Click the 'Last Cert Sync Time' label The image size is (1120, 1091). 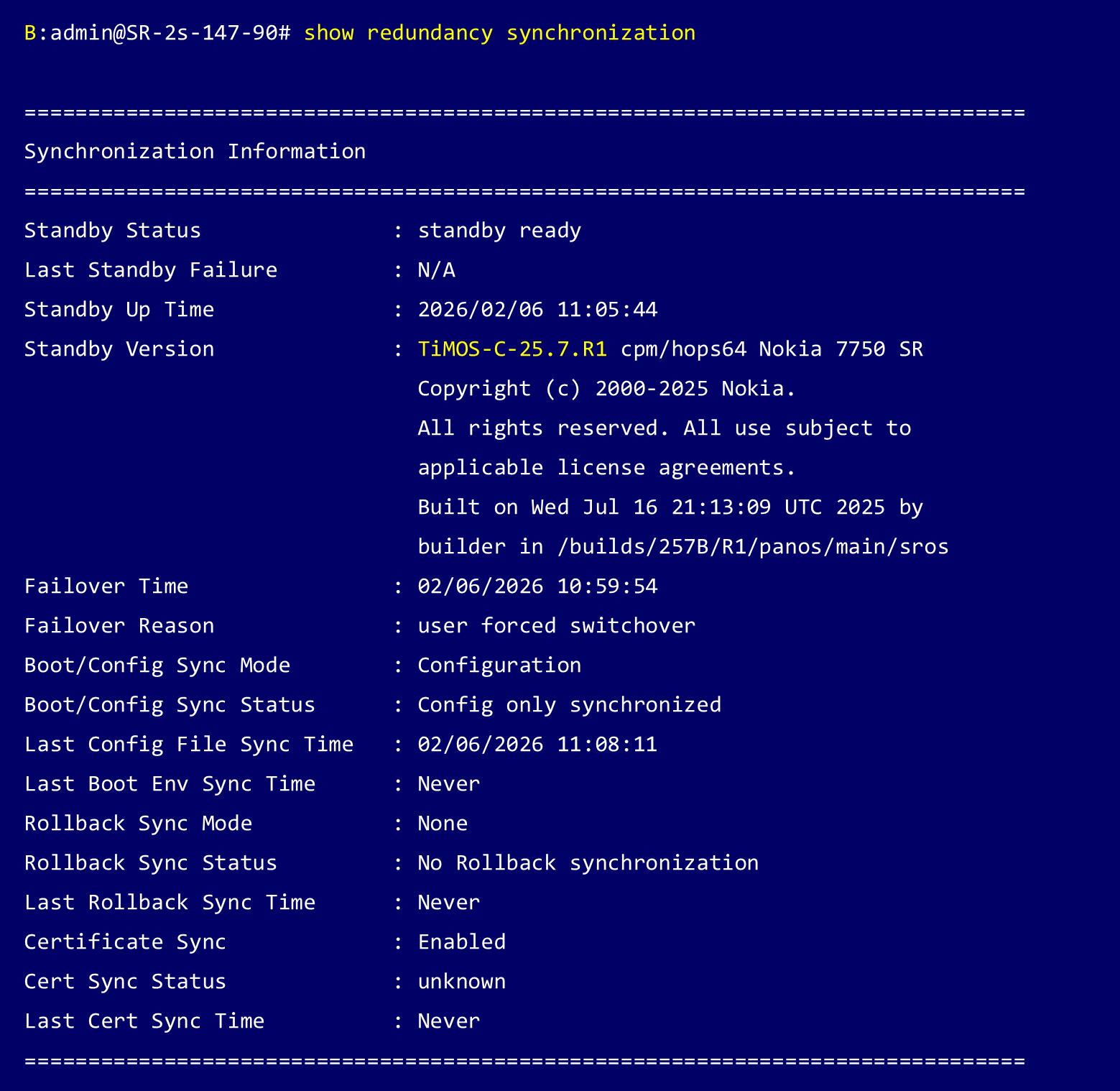(144, 1021)
